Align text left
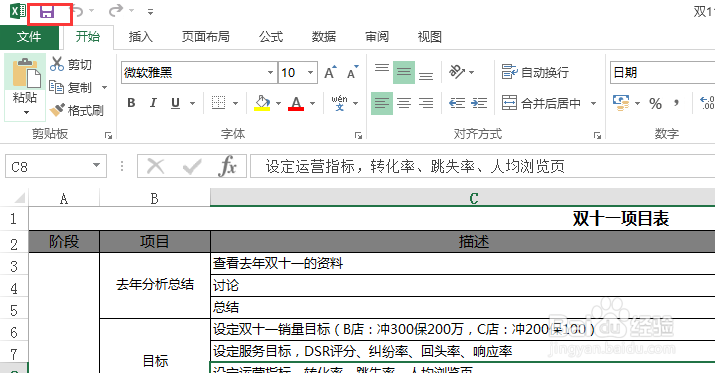The width and height of the screenshot is (715, 373). pos(382,104)
